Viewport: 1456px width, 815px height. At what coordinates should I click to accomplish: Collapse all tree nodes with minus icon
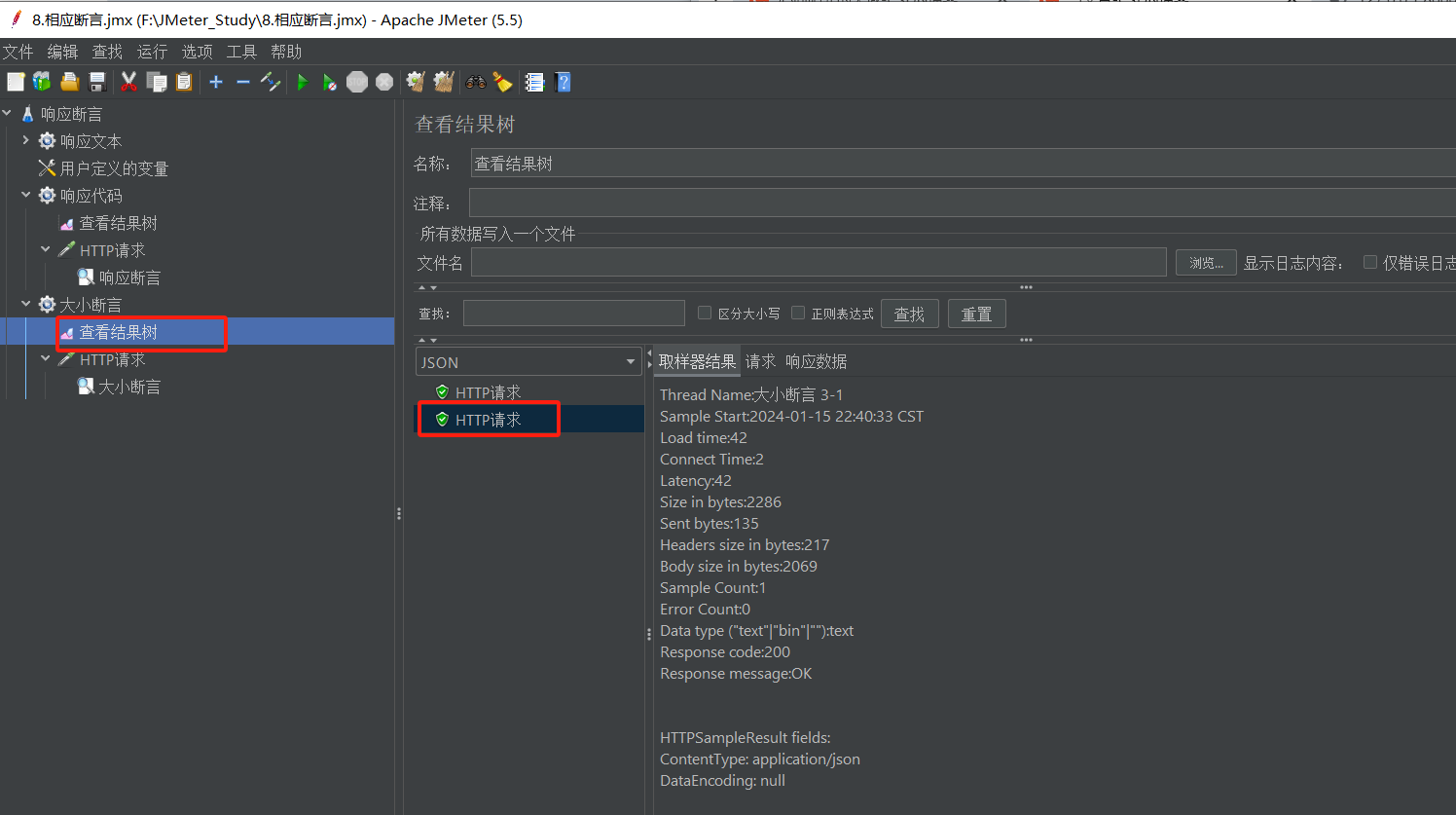click(243, 82)
